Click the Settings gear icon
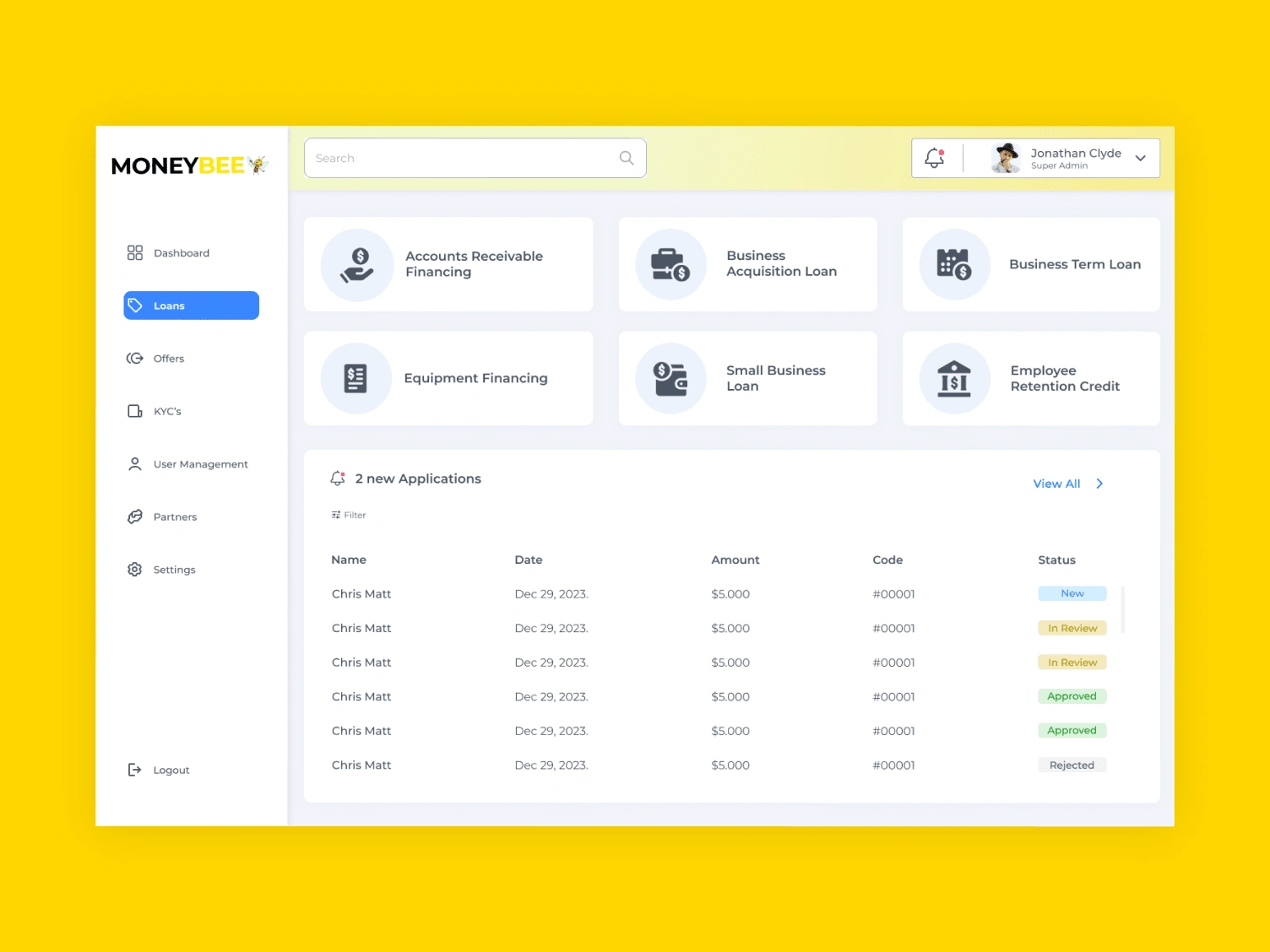The height and width of the screenshot is (952, 1270). click(135, 570)
